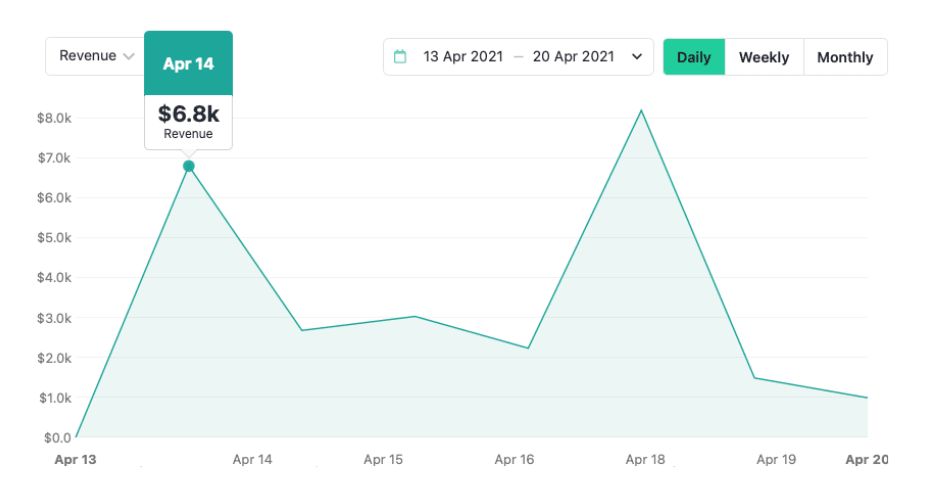Click the line's starting point at $0.0

coord(76,437)
